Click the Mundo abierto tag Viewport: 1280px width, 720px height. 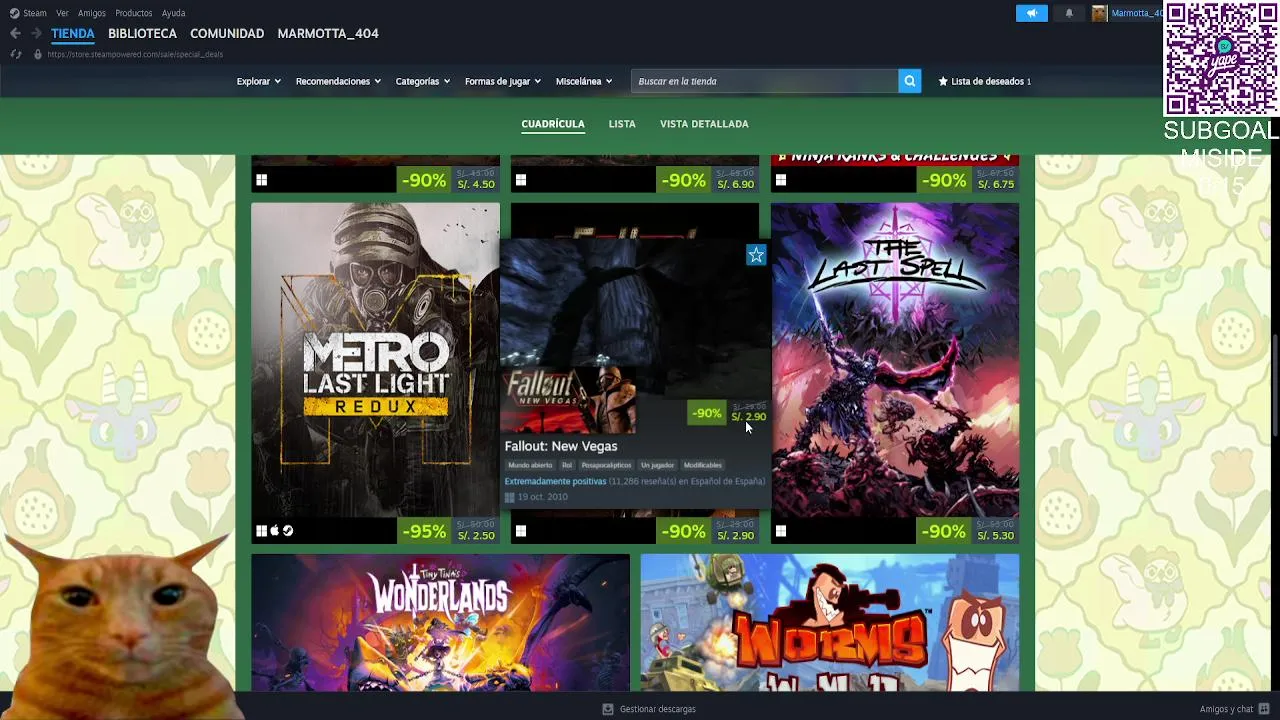[x=530, y=465]
